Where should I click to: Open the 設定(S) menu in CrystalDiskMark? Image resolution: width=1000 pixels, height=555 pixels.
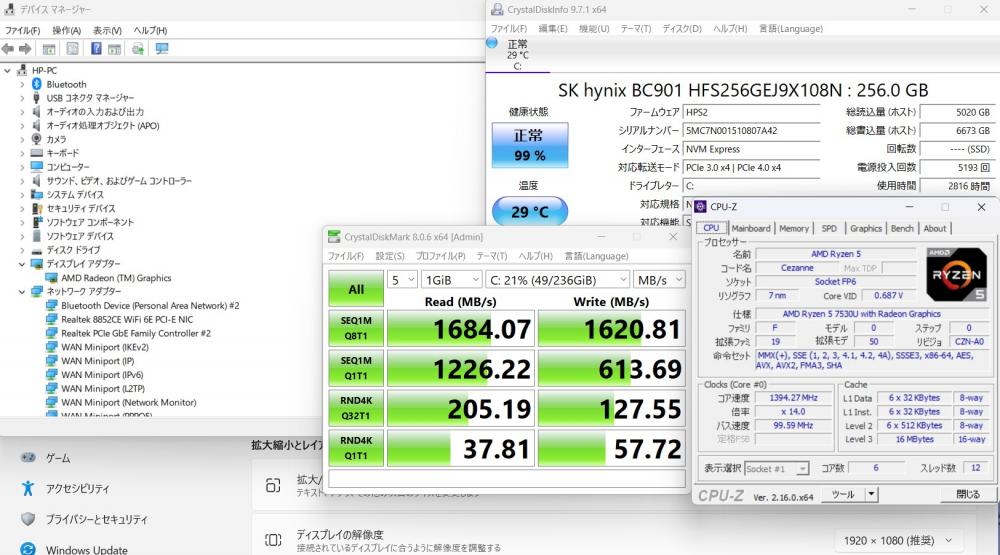pos(389,256)
